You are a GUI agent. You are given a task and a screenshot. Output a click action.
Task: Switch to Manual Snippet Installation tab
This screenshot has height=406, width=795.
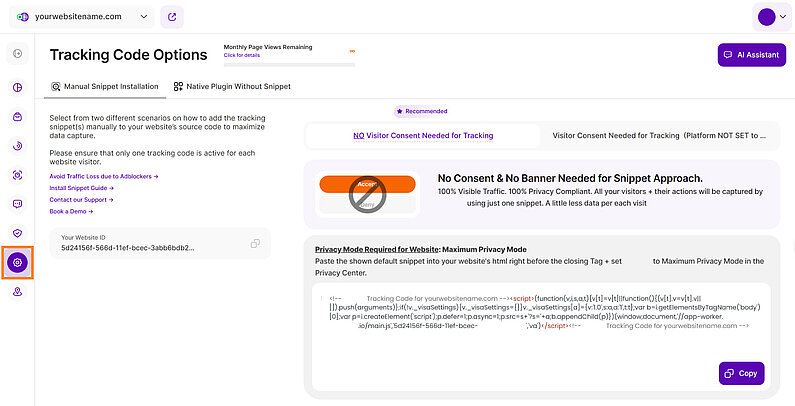pyautogui.click(x=104, y=87)
